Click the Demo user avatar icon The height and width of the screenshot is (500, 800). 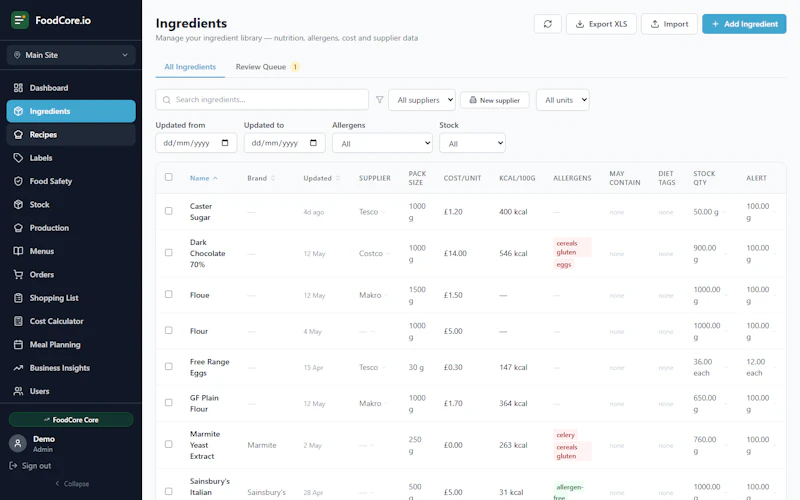coord(18,443)
